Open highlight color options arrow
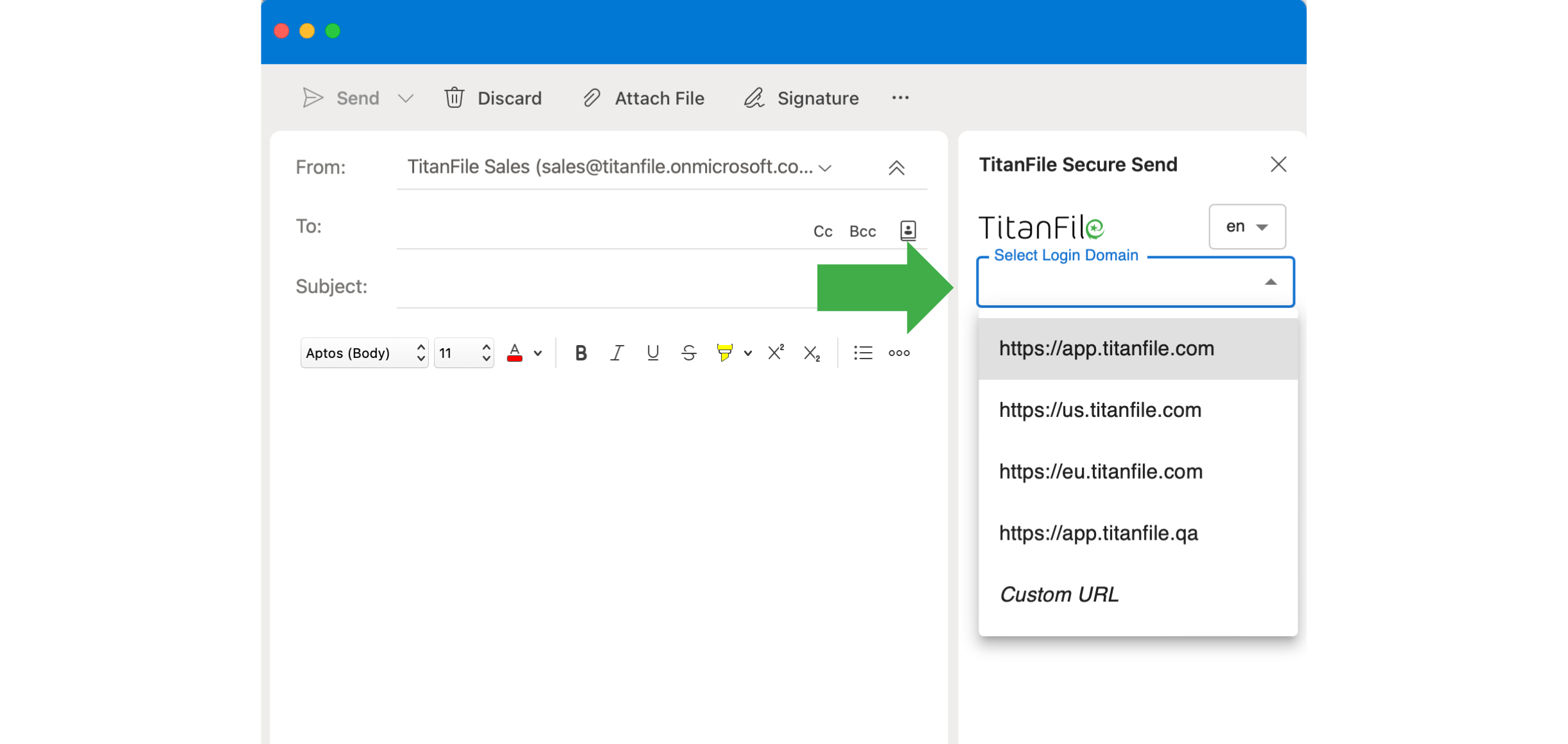The width and height of the screenshot is (1568, 744). (x=748, y=353)
